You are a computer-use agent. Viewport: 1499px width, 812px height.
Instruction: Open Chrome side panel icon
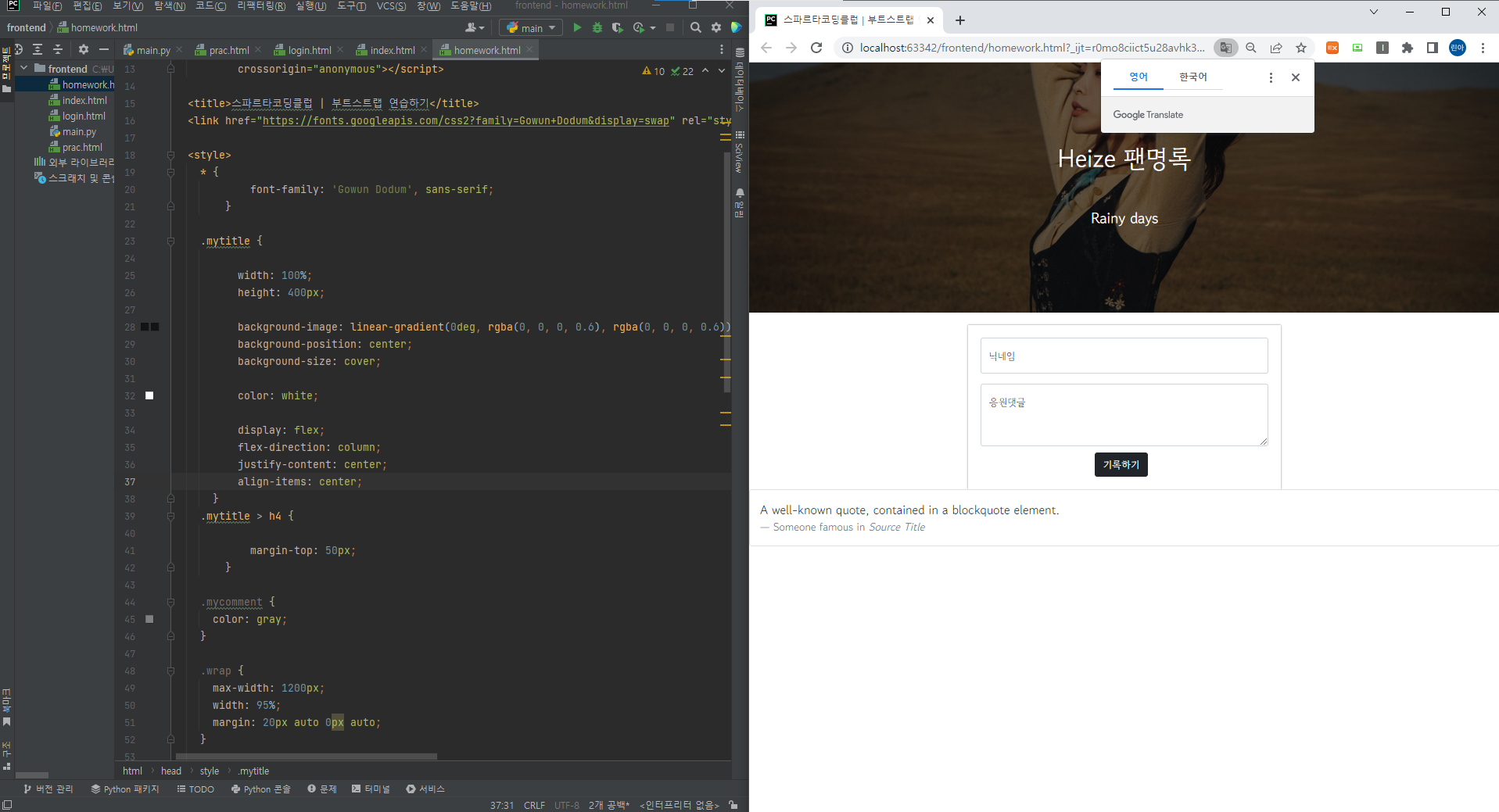click(x=1433, y=48)
